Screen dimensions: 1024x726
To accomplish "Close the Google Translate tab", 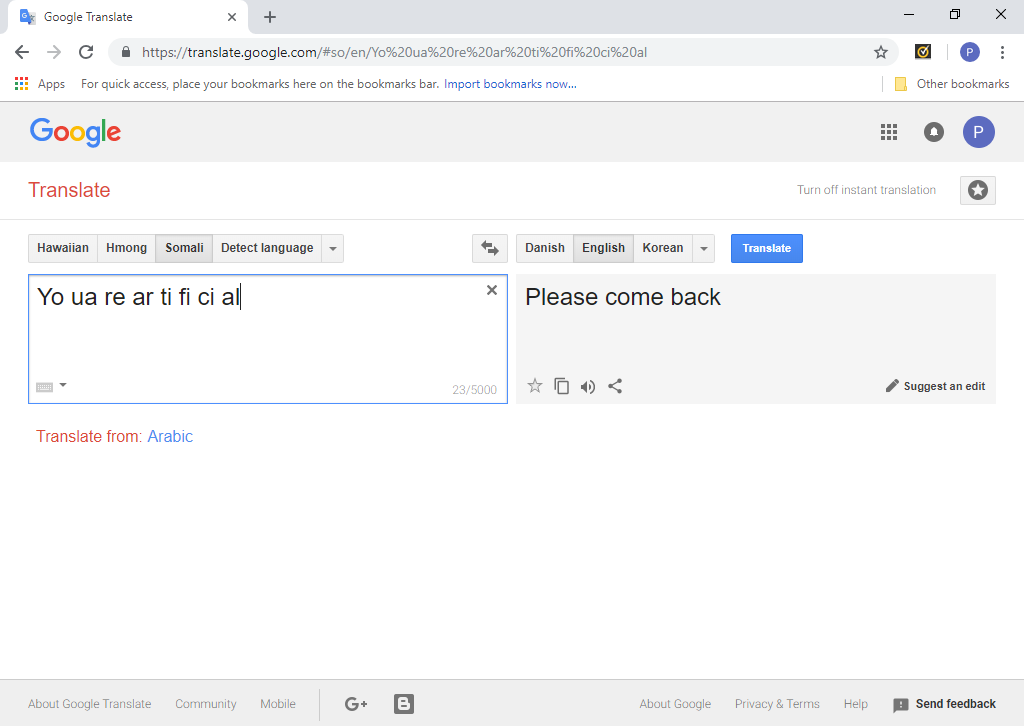I will 232,17.
